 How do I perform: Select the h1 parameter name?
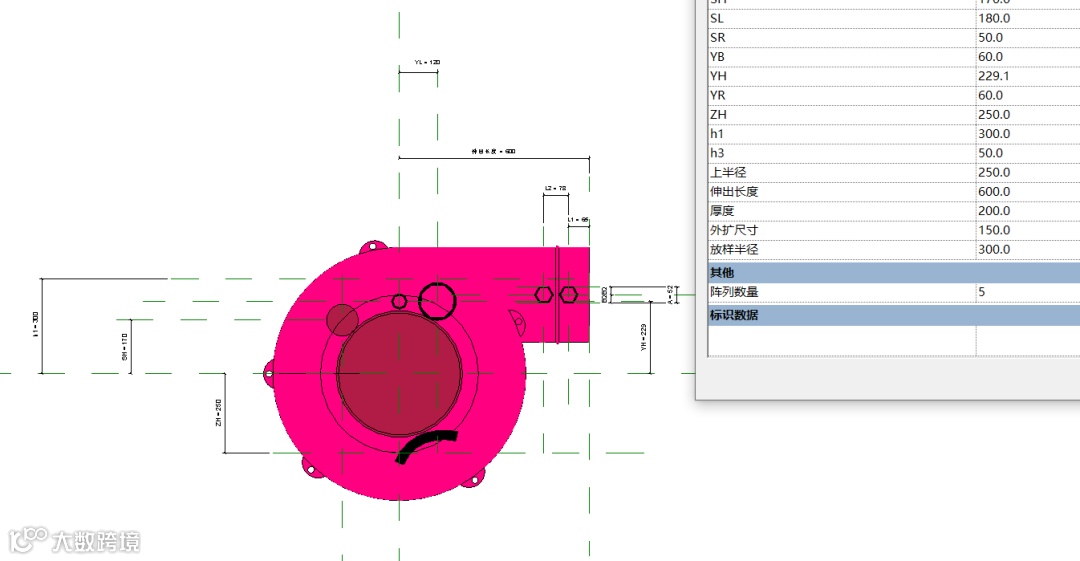point(717,134)
